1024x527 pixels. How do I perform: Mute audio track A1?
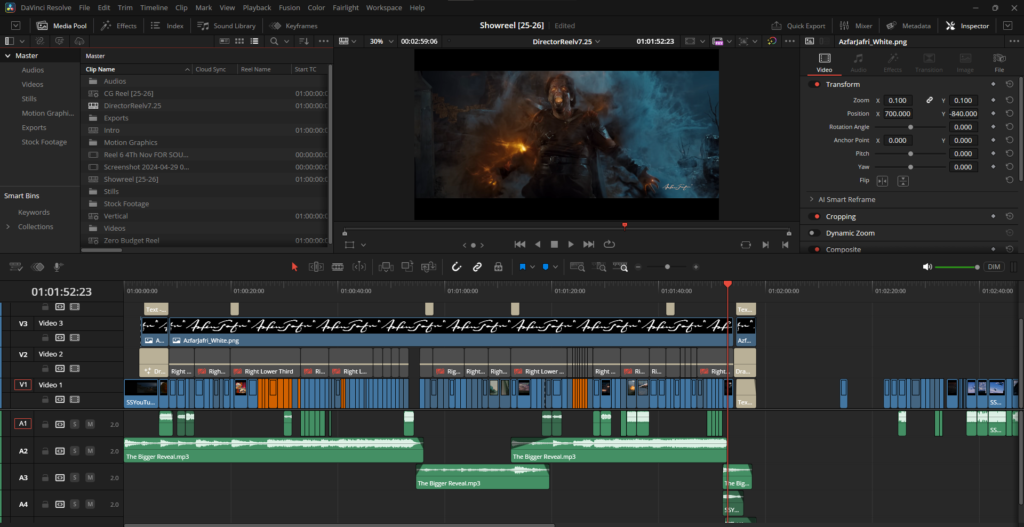(89, 424)
